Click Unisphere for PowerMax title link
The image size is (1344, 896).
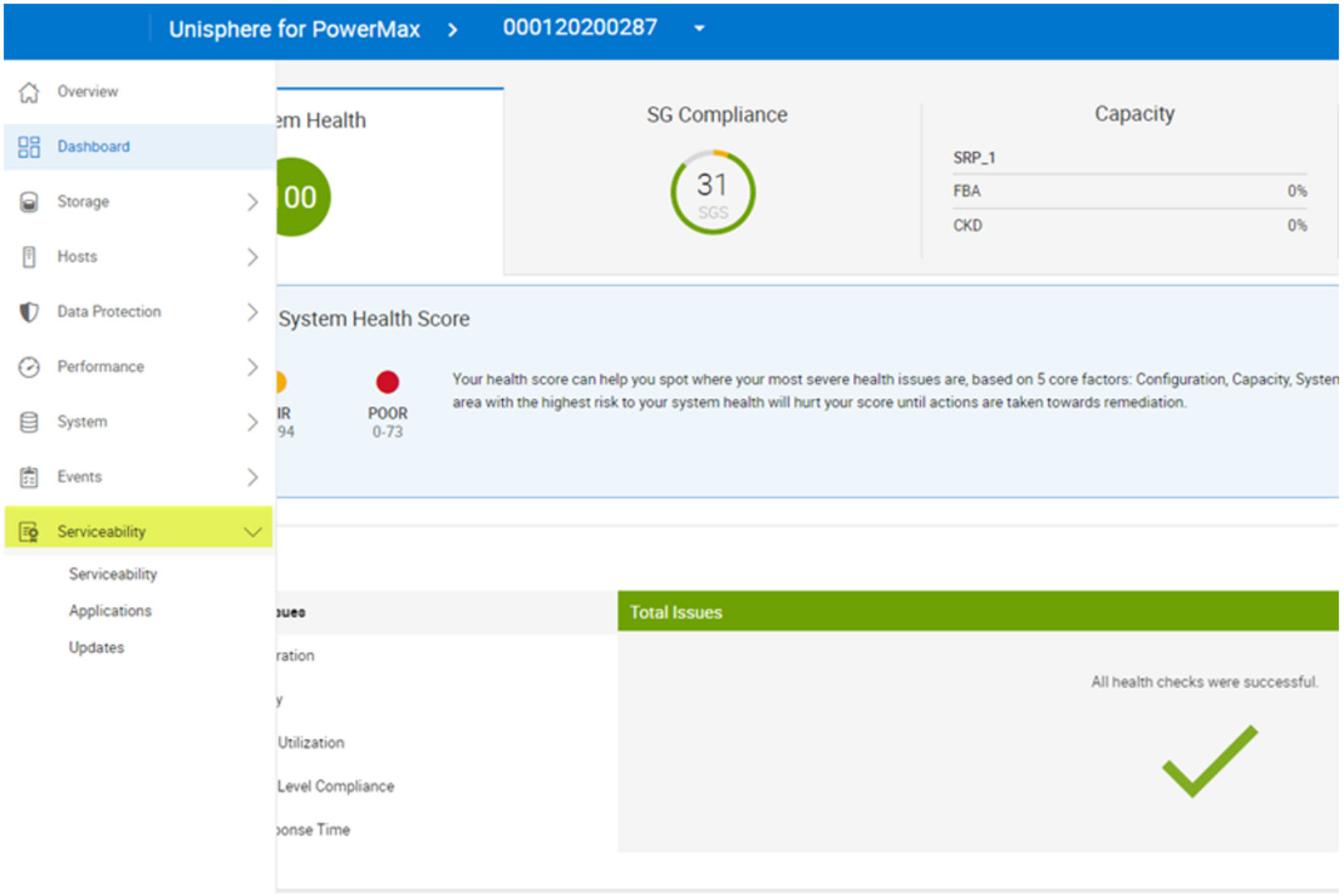pyautogui.click(x=294, y=29)
